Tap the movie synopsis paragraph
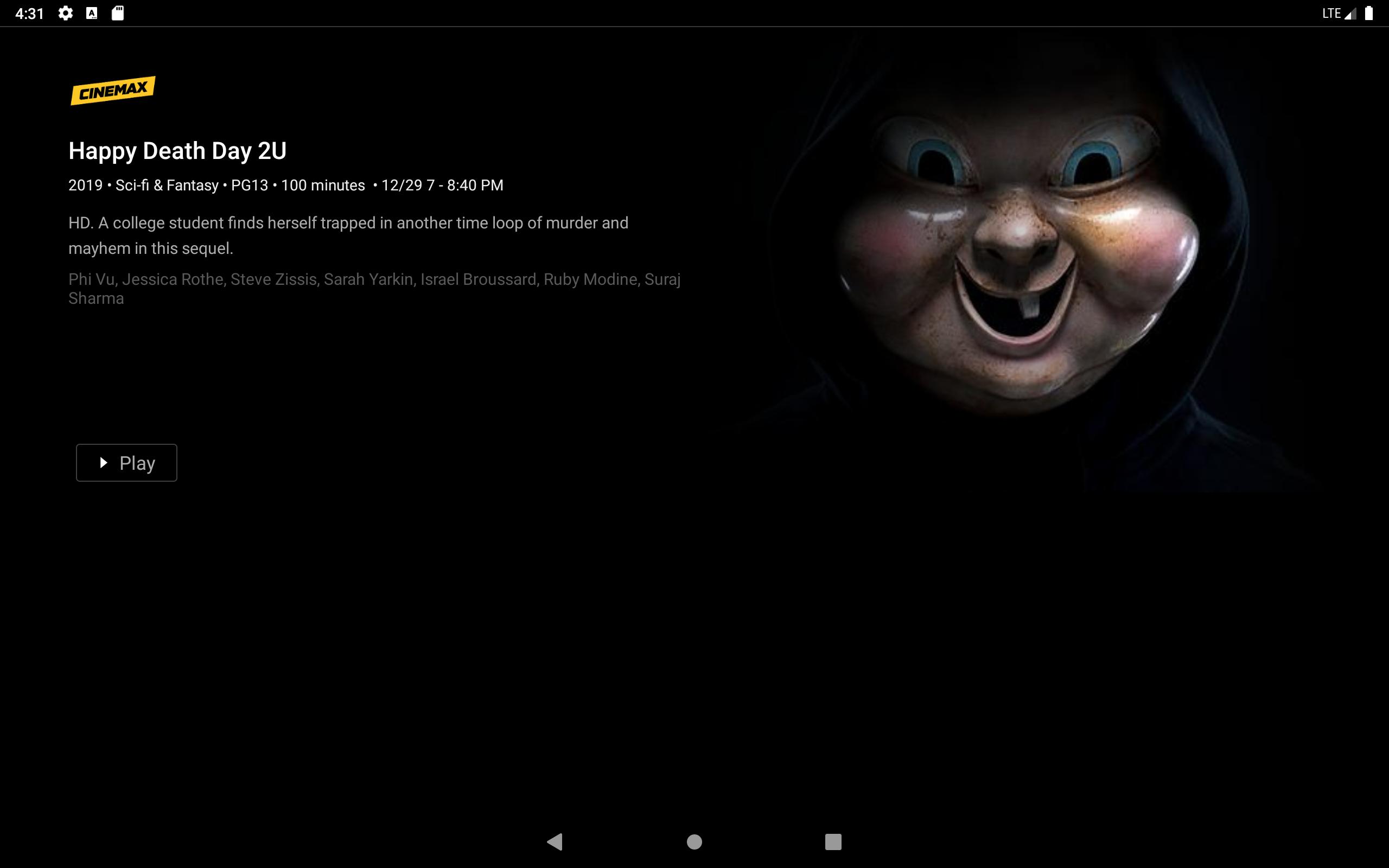 [x=348, y=235]
